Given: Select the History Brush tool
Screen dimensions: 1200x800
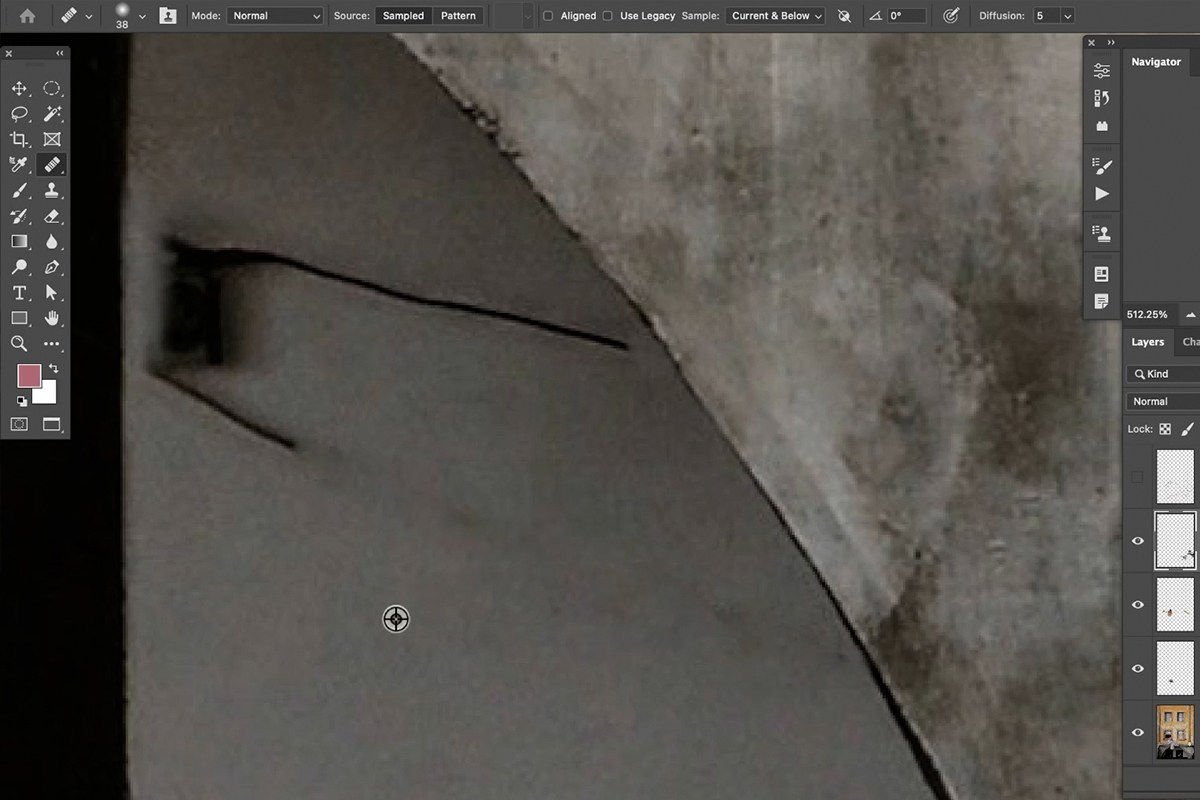Looking at the screenshot, I should (x=19, y=216).
